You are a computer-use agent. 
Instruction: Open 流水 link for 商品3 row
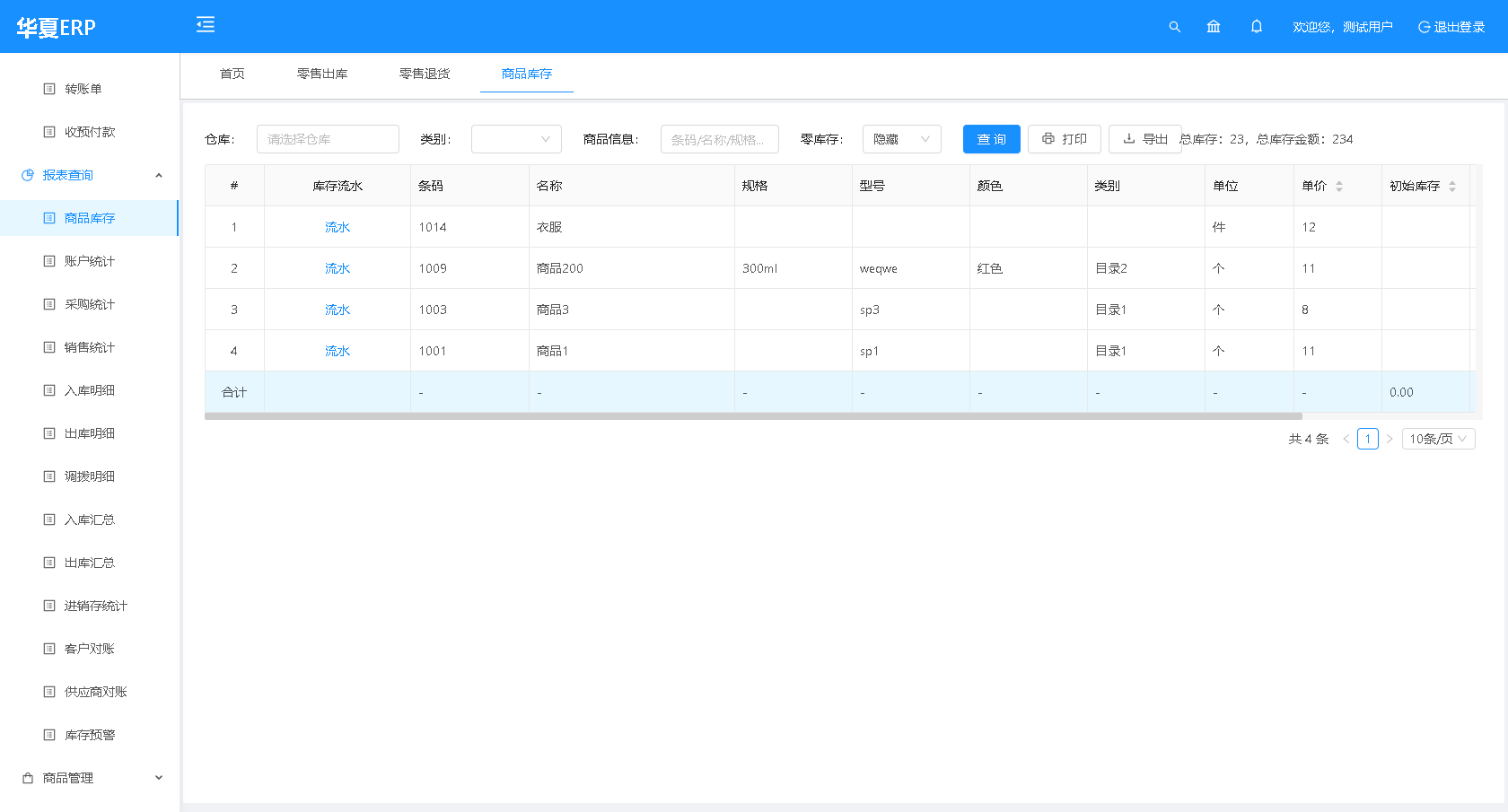click(x=338, y=310)
